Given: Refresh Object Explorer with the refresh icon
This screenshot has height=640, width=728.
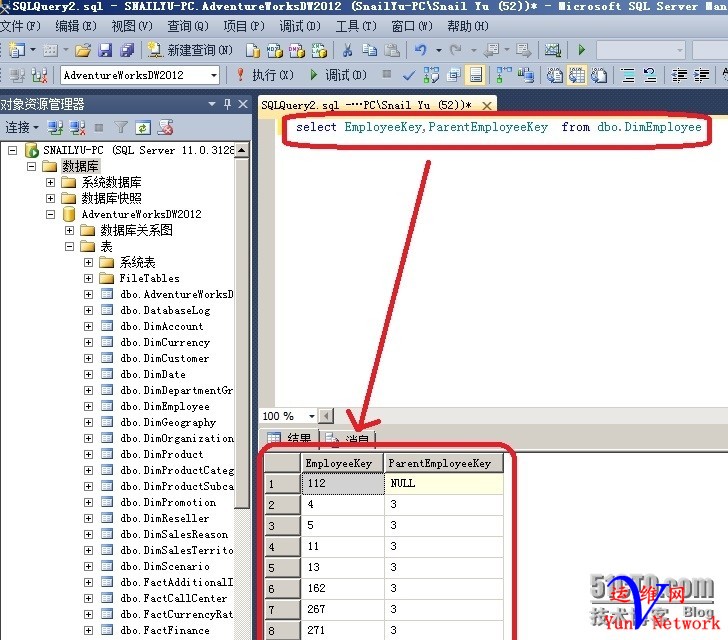Looking at the screenshot, I should (x=143, y=127).
